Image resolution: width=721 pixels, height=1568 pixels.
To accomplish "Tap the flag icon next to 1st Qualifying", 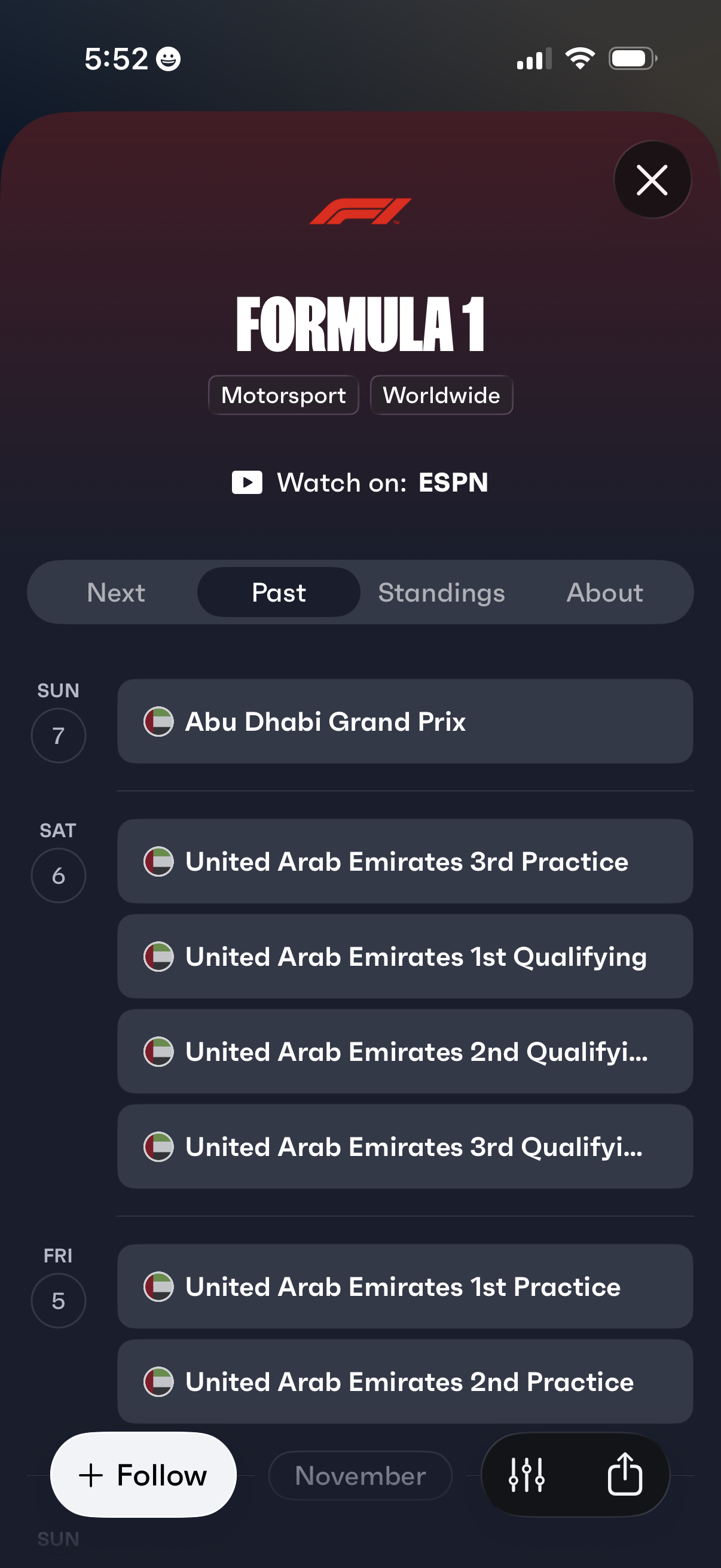I will coord(158,957).
